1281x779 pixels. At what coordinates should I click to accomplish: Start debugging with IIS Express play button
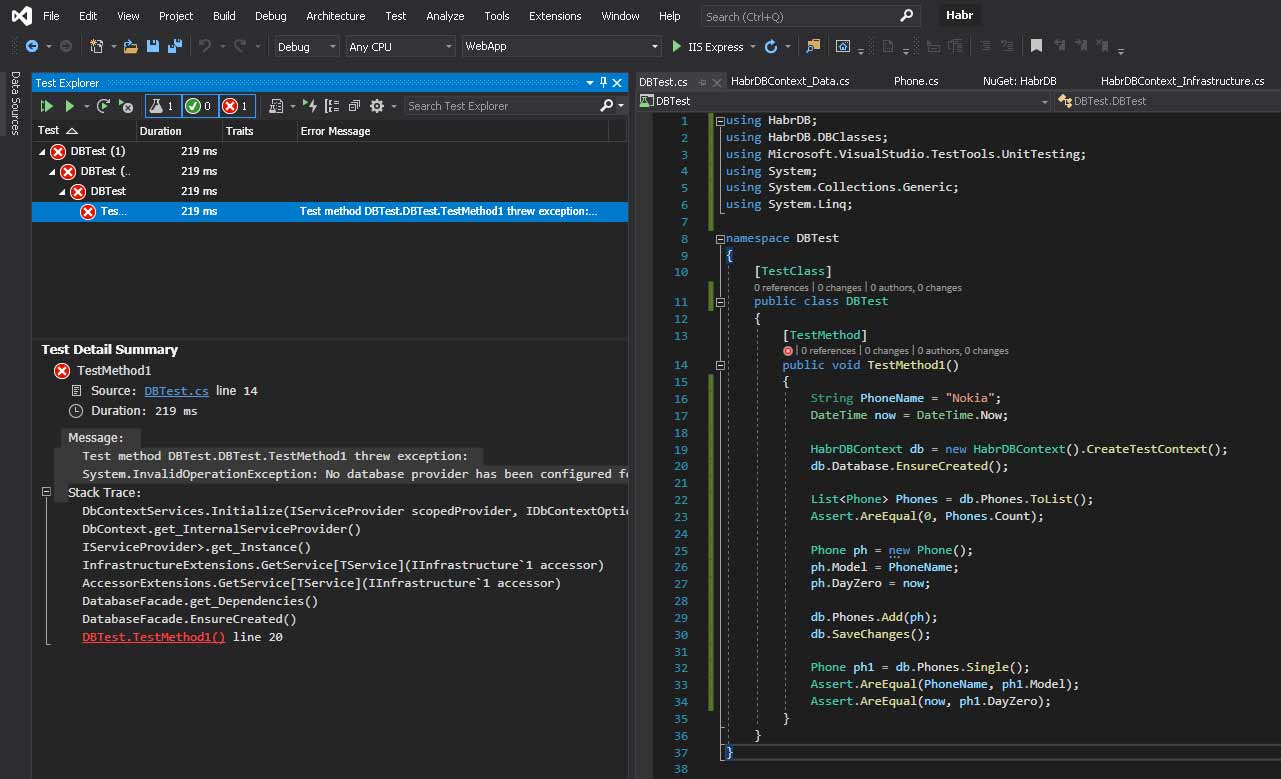tap(677, 46)
